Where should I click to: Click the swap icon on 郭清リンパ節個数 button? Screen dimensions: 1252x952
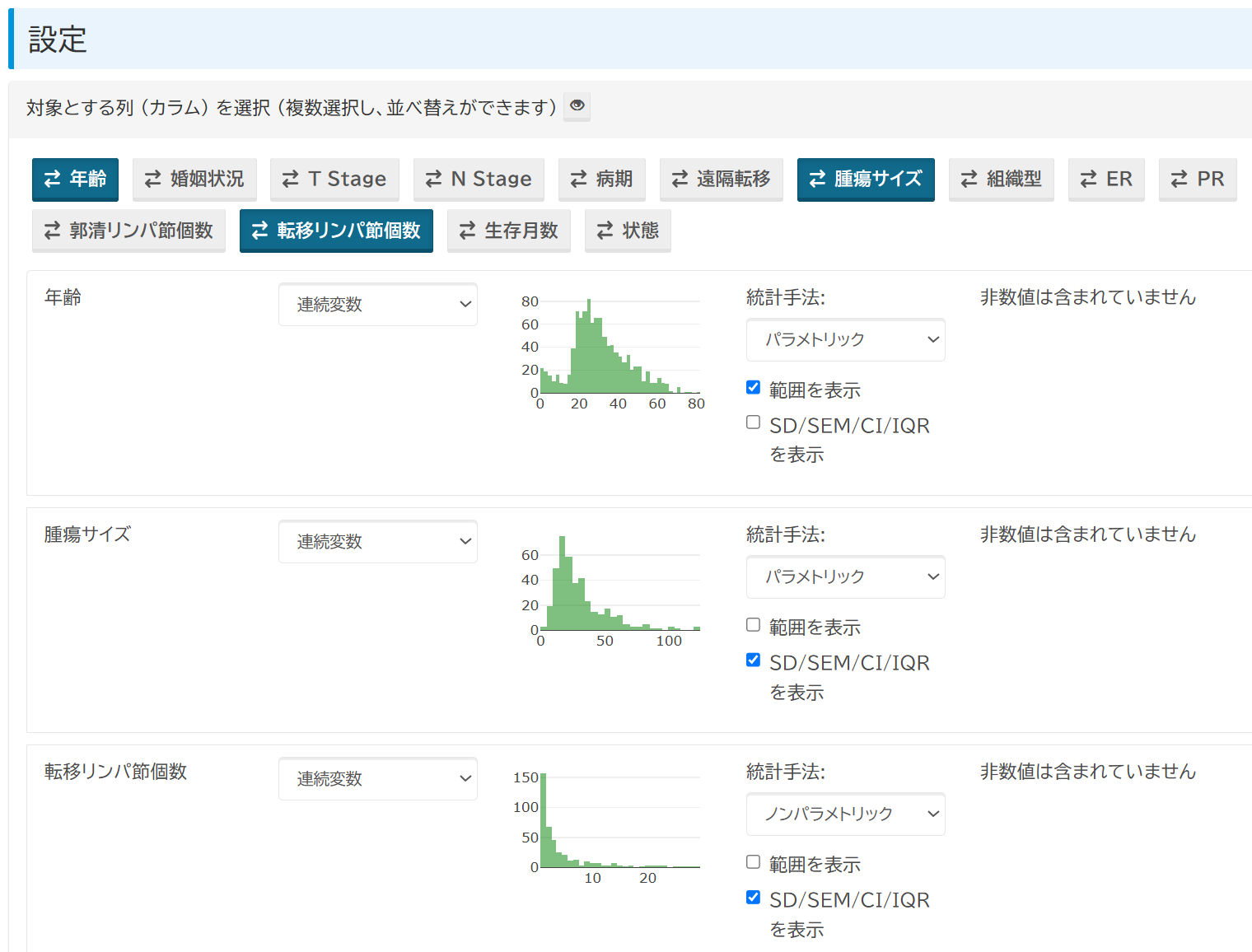pos(52,231)
